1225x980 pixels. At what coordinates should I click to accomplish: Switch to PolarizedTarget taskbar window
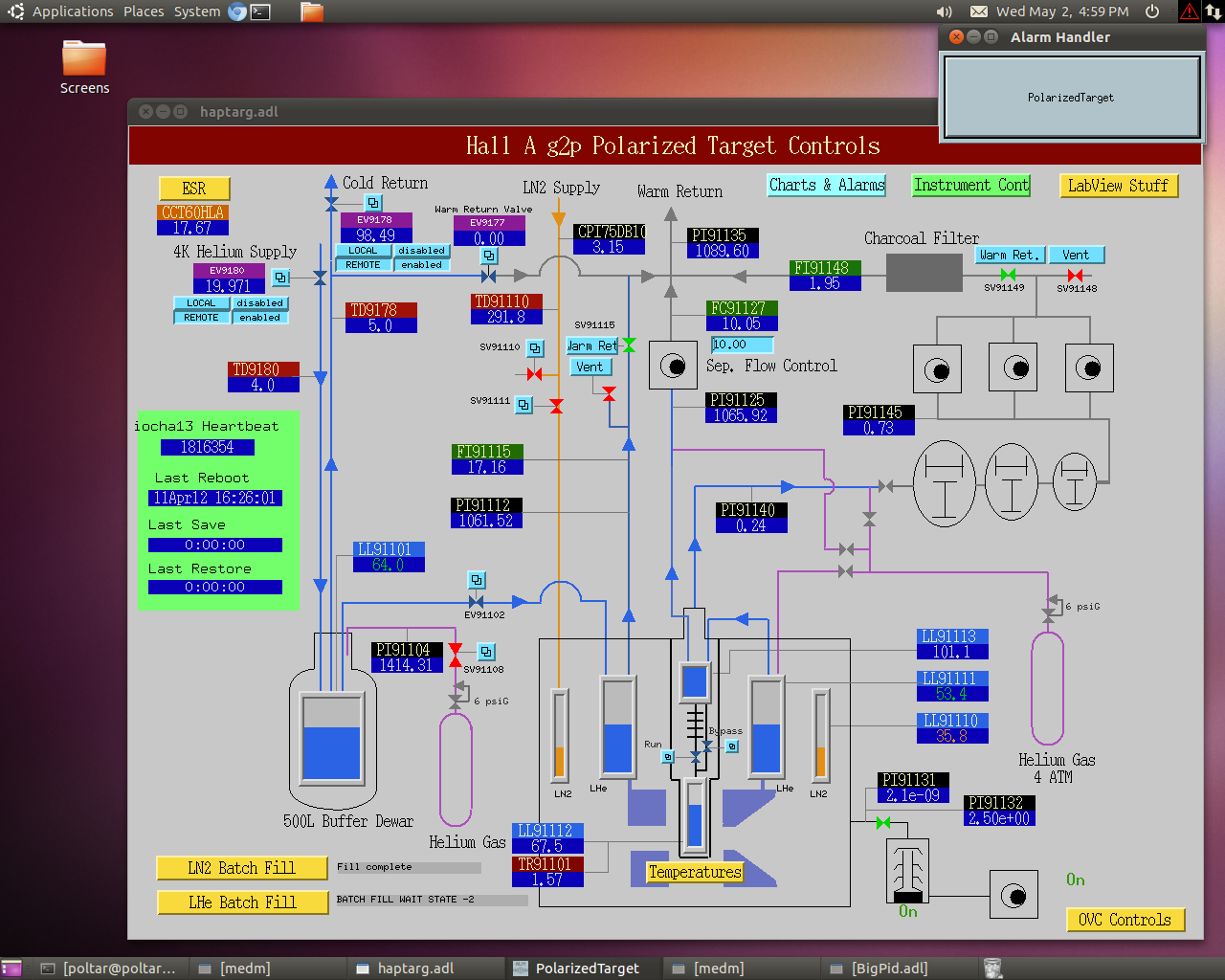585,969
